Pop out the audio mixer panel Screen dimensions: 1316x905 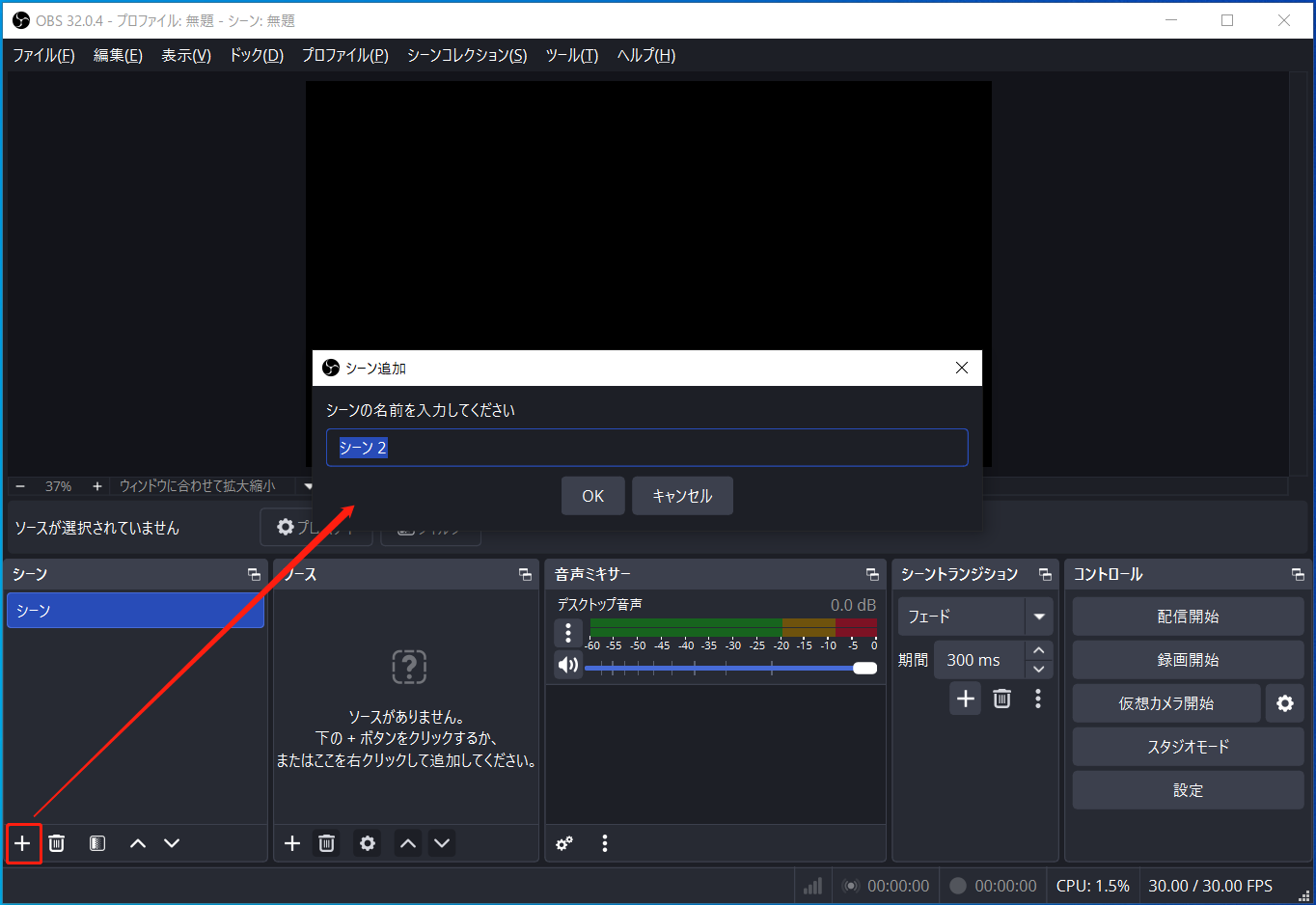pos(872,573)
